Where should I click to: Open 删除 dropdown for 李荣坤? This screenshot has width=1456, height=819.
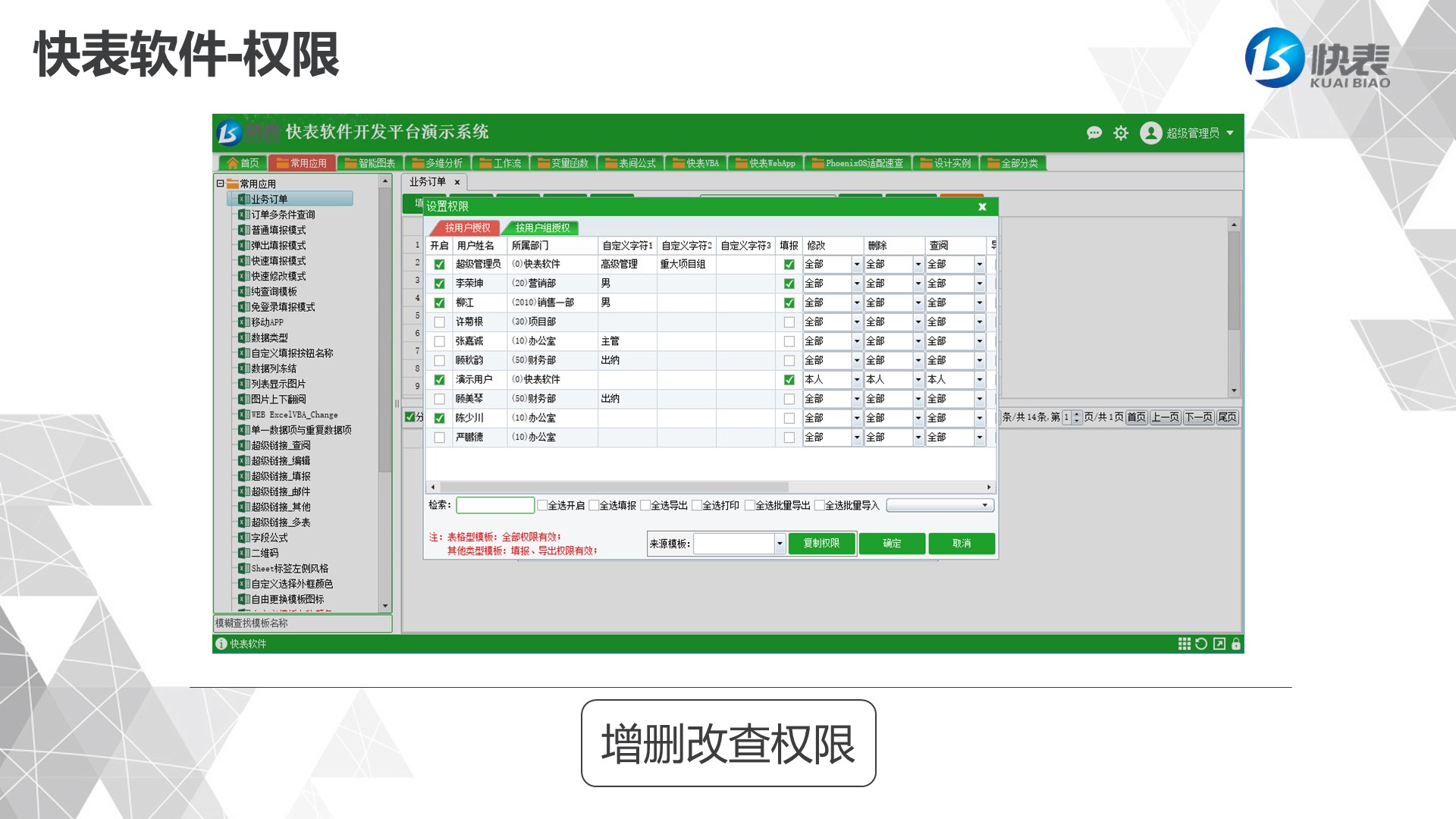(918, 284)
